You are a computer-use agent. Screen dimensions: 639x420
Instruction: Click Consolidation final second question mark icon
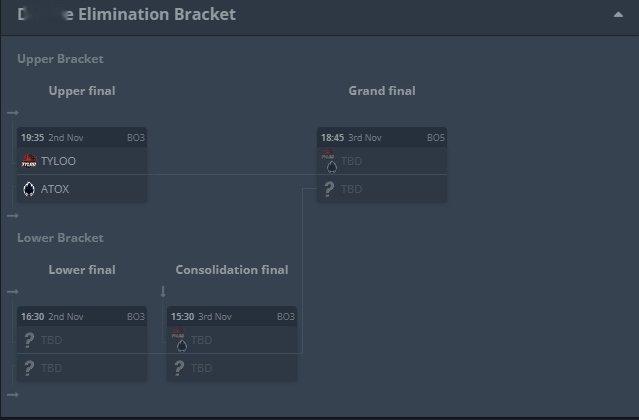coord(179,368)
